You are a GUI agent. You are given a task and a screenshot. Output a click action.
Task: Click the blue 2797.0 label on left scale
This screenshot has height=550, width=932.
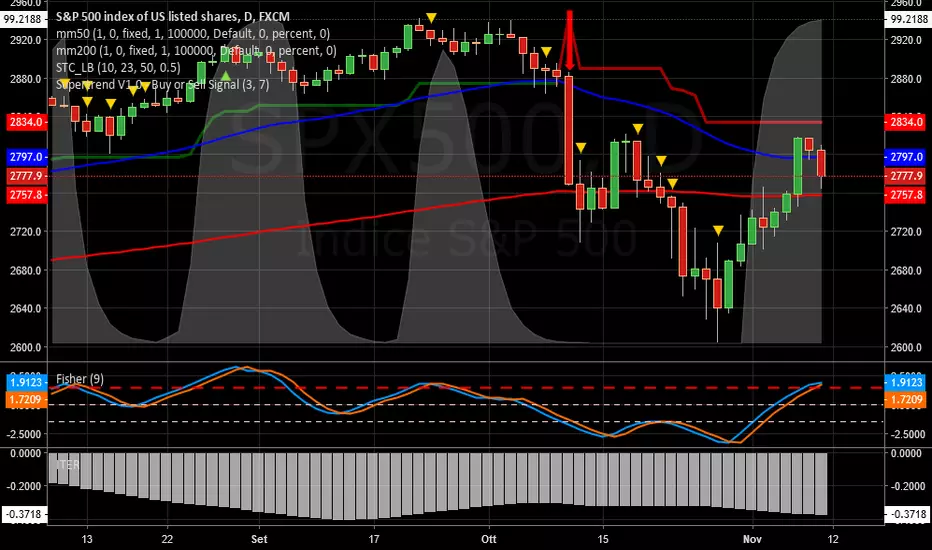click(x=27, y=157)
